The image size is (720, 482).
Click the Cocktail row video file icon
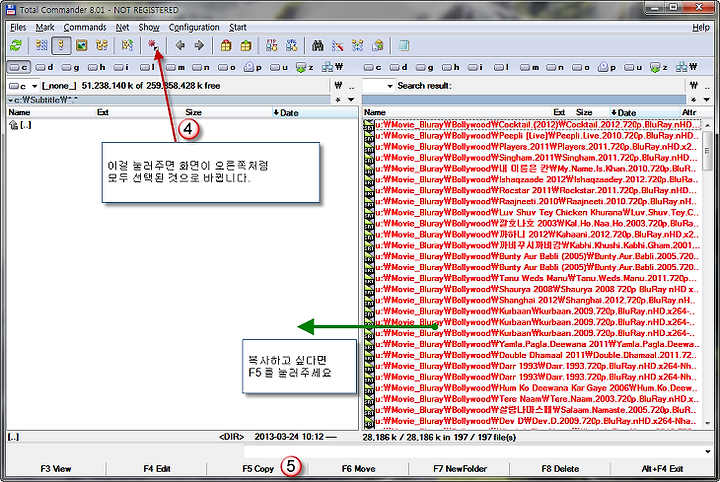(369, 125)
